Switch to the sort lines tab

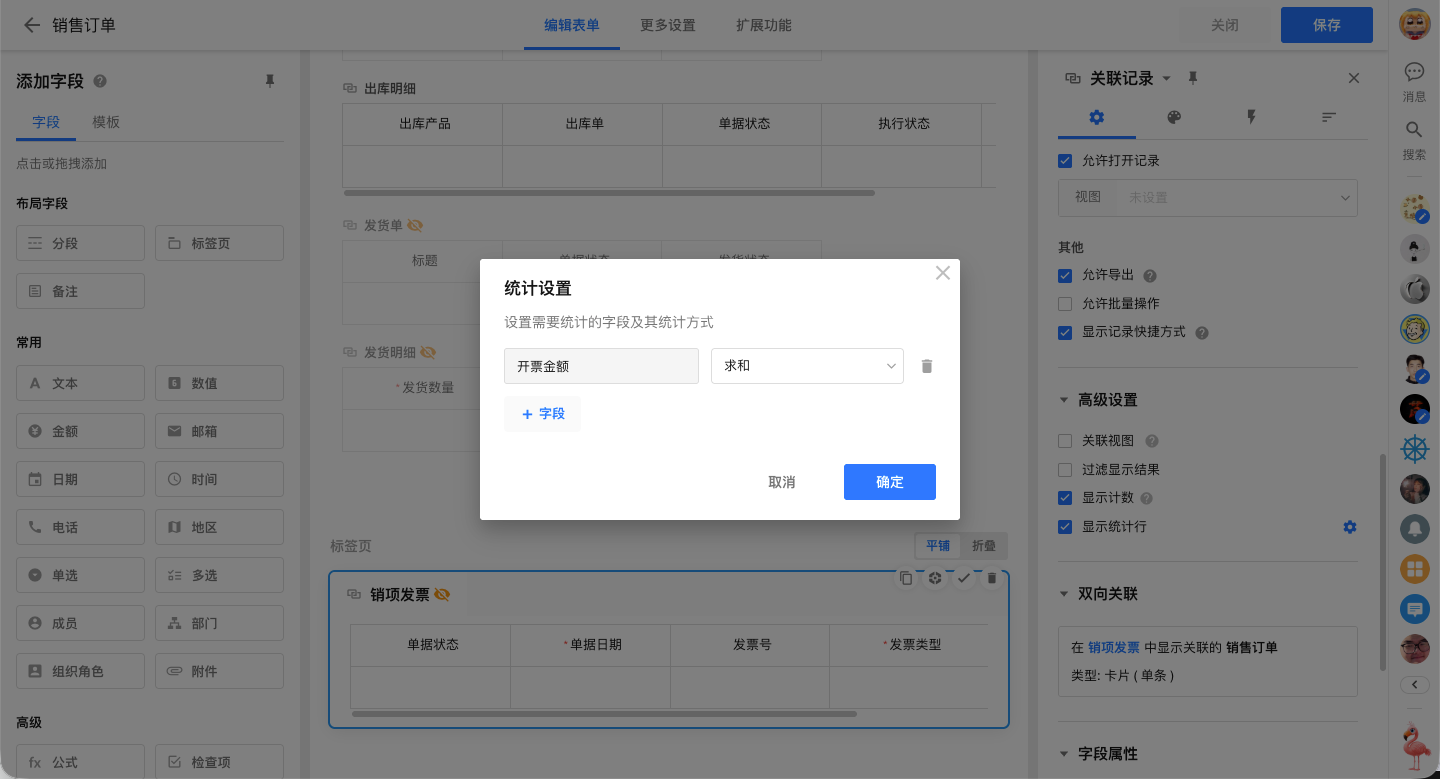1328,117
